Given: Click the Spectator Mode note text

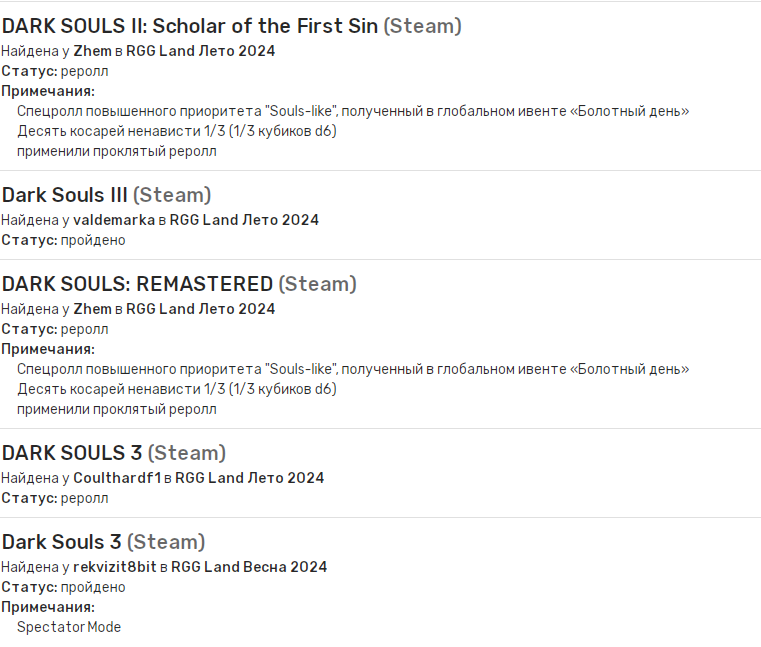Looking at the screenshot, I should click(x=69, y=627).
